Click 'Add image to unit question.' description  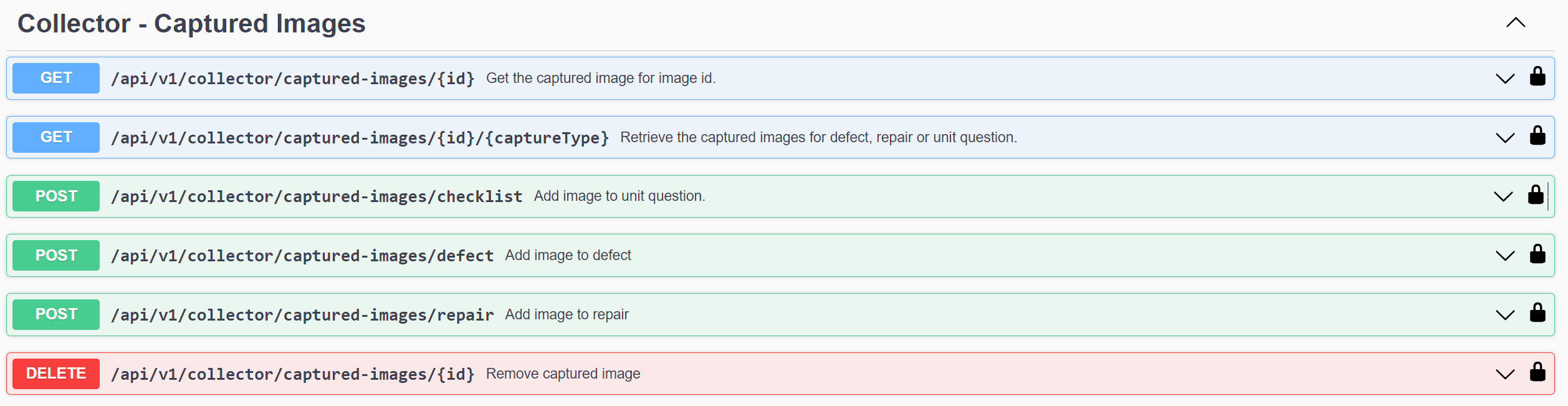619,196
